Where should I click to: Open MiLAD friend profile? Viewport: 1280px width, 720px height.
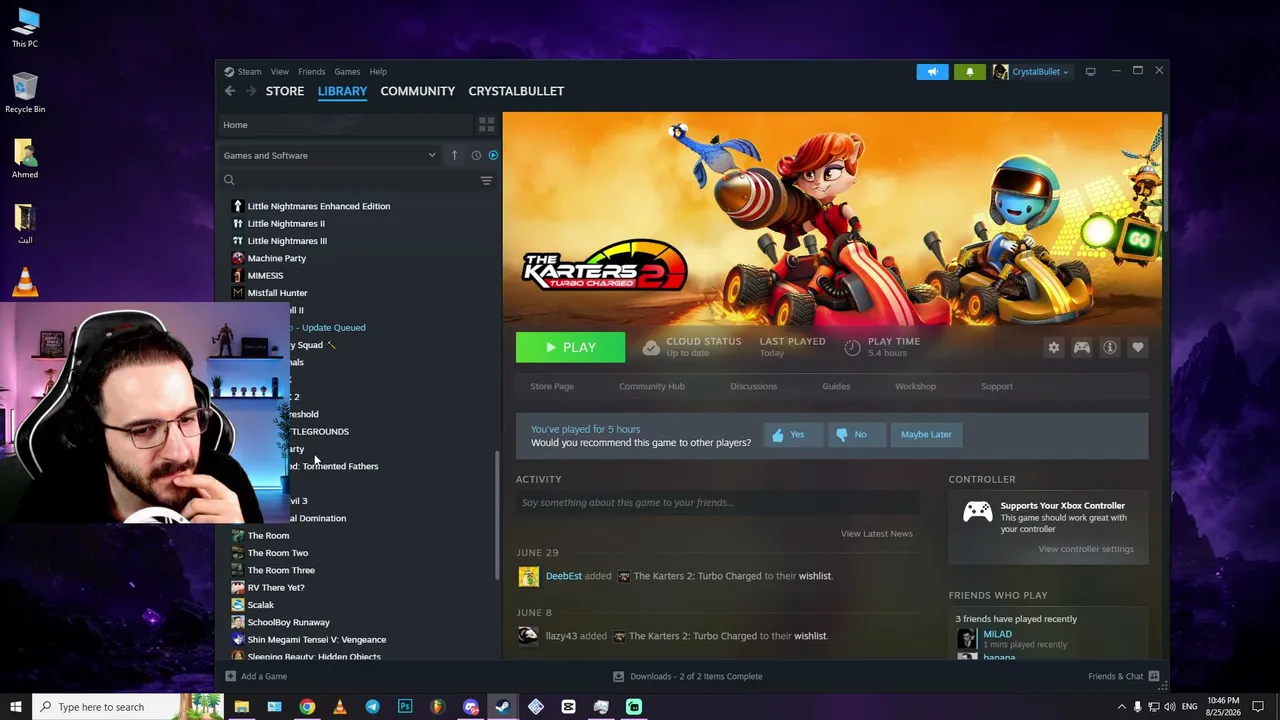[x=997, y=634]
